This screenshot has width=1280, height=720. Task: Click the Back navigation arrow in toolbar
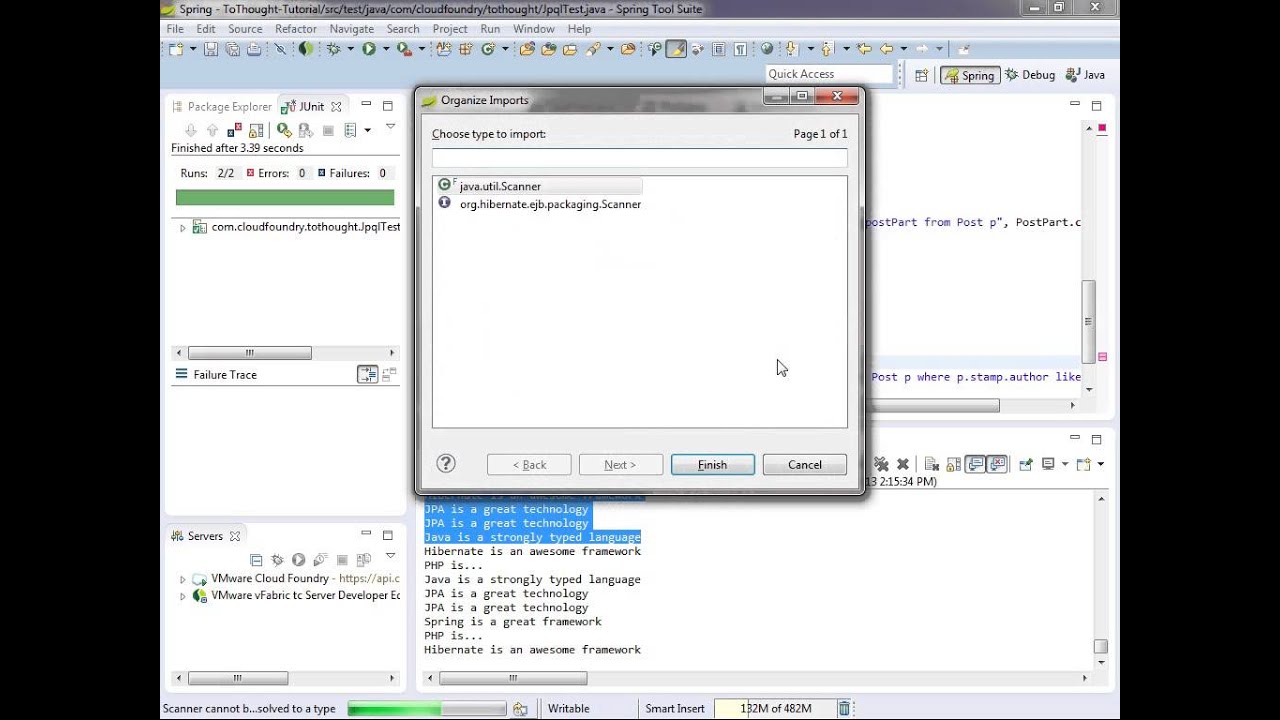pyautogui.click(x=886, y=48)
